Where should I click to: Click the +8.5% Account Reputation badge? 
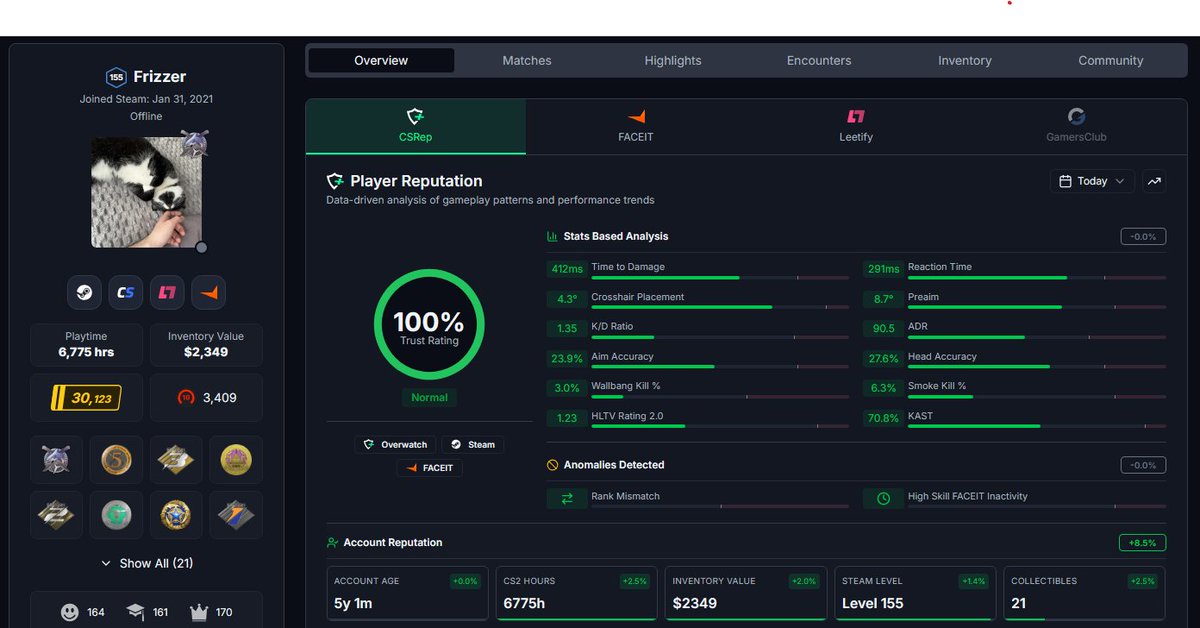pyautogui.click(x=1142, y=543)
